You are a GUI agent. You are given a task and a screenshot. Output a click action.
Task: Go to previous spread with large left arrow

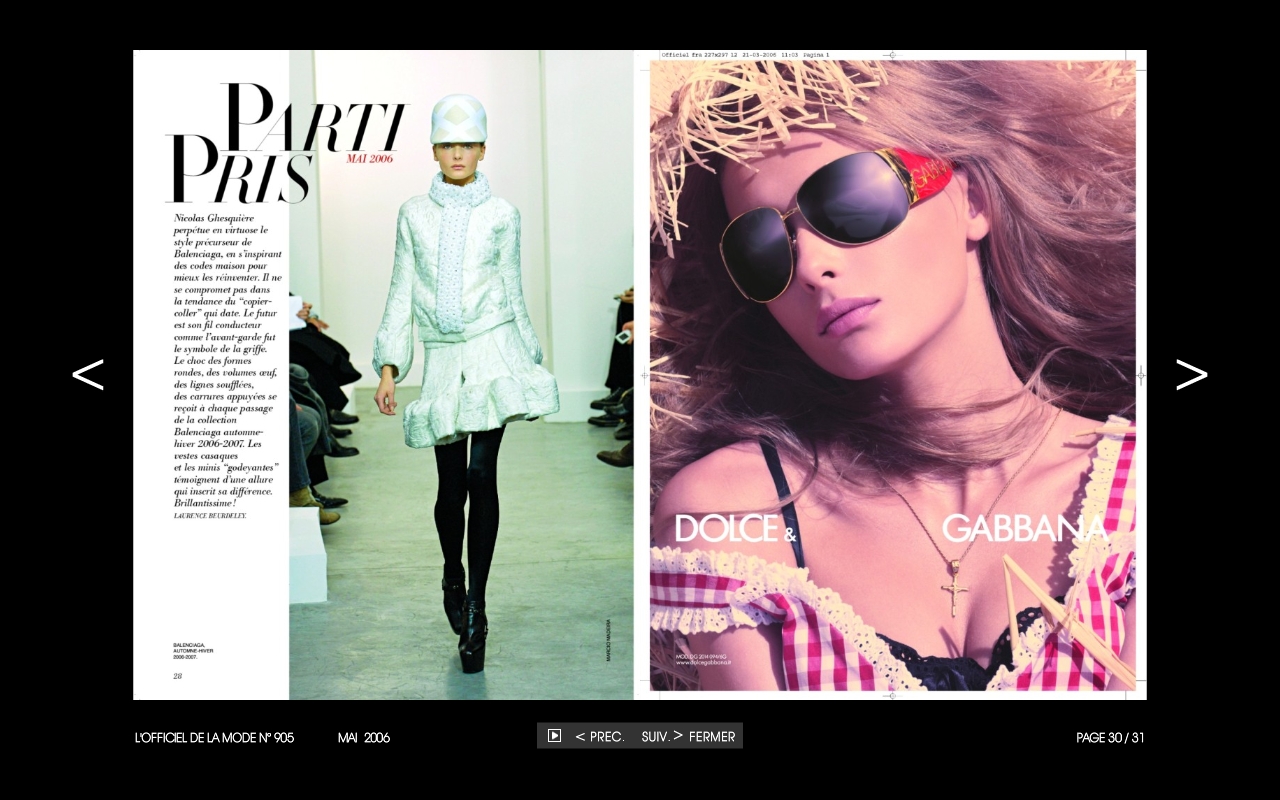88,374
